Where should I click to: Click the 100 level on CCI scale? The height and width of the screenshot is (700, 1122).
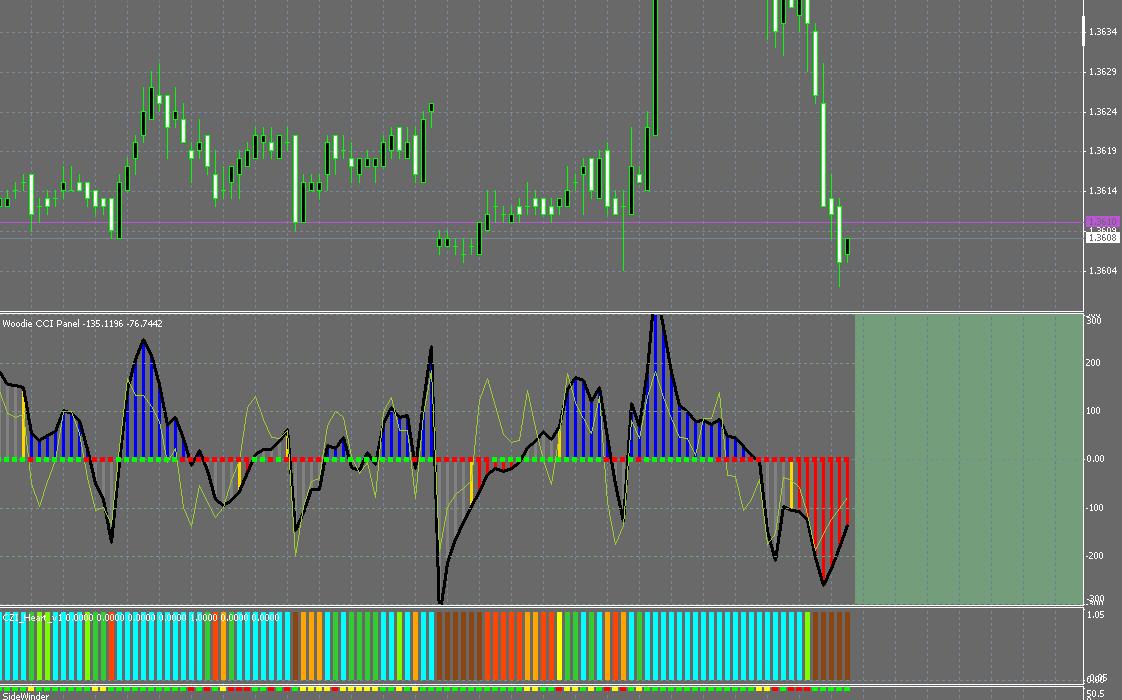1093,411
